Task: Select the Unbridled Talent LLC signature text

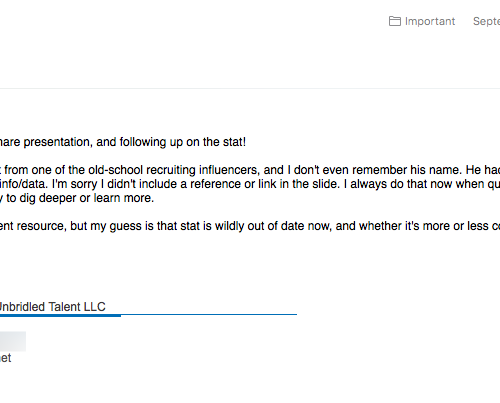Action: (52, 307)
